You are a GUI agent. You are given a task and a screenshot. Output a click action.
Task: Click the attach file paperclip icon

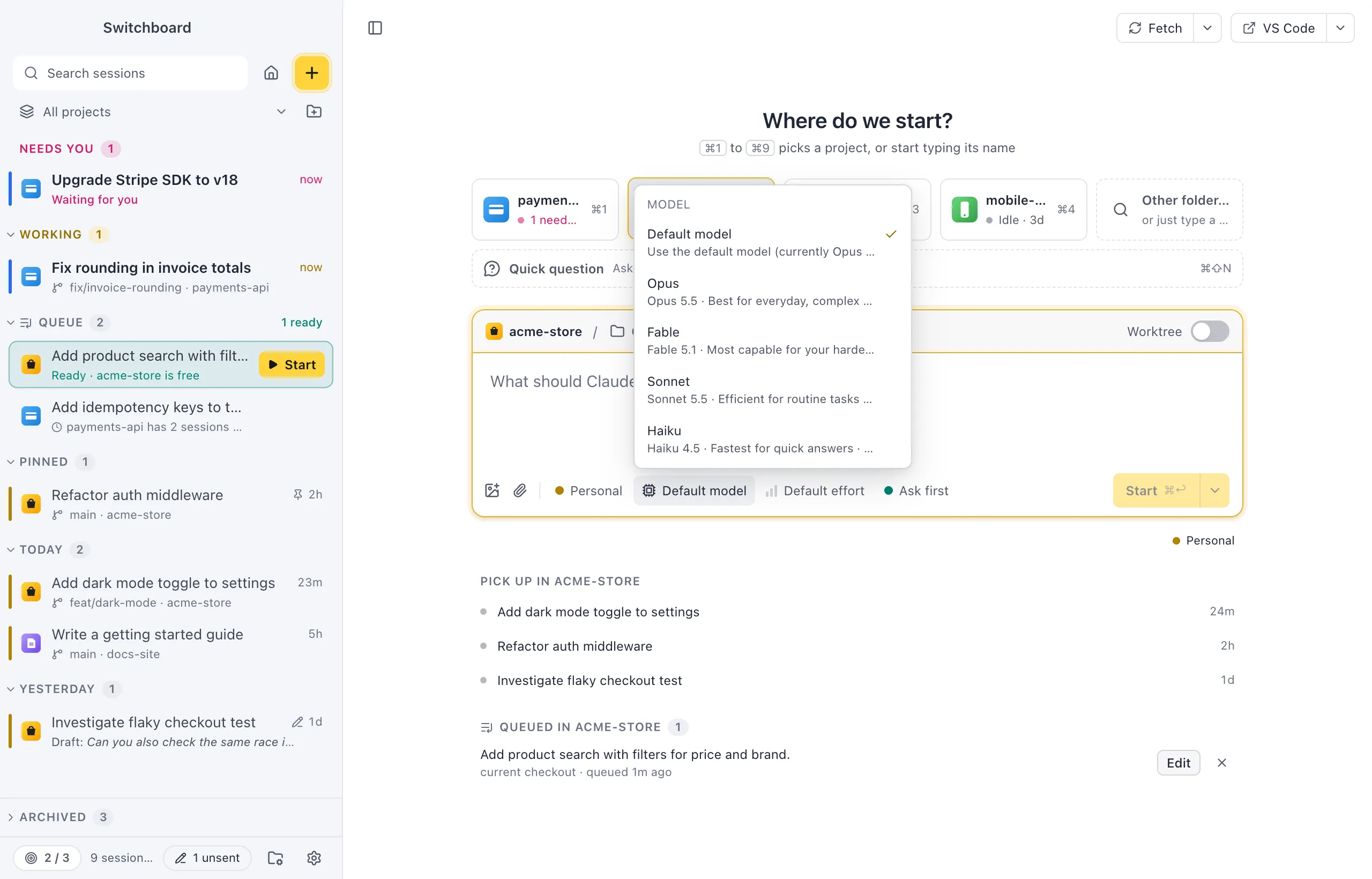tap(520, 490)
